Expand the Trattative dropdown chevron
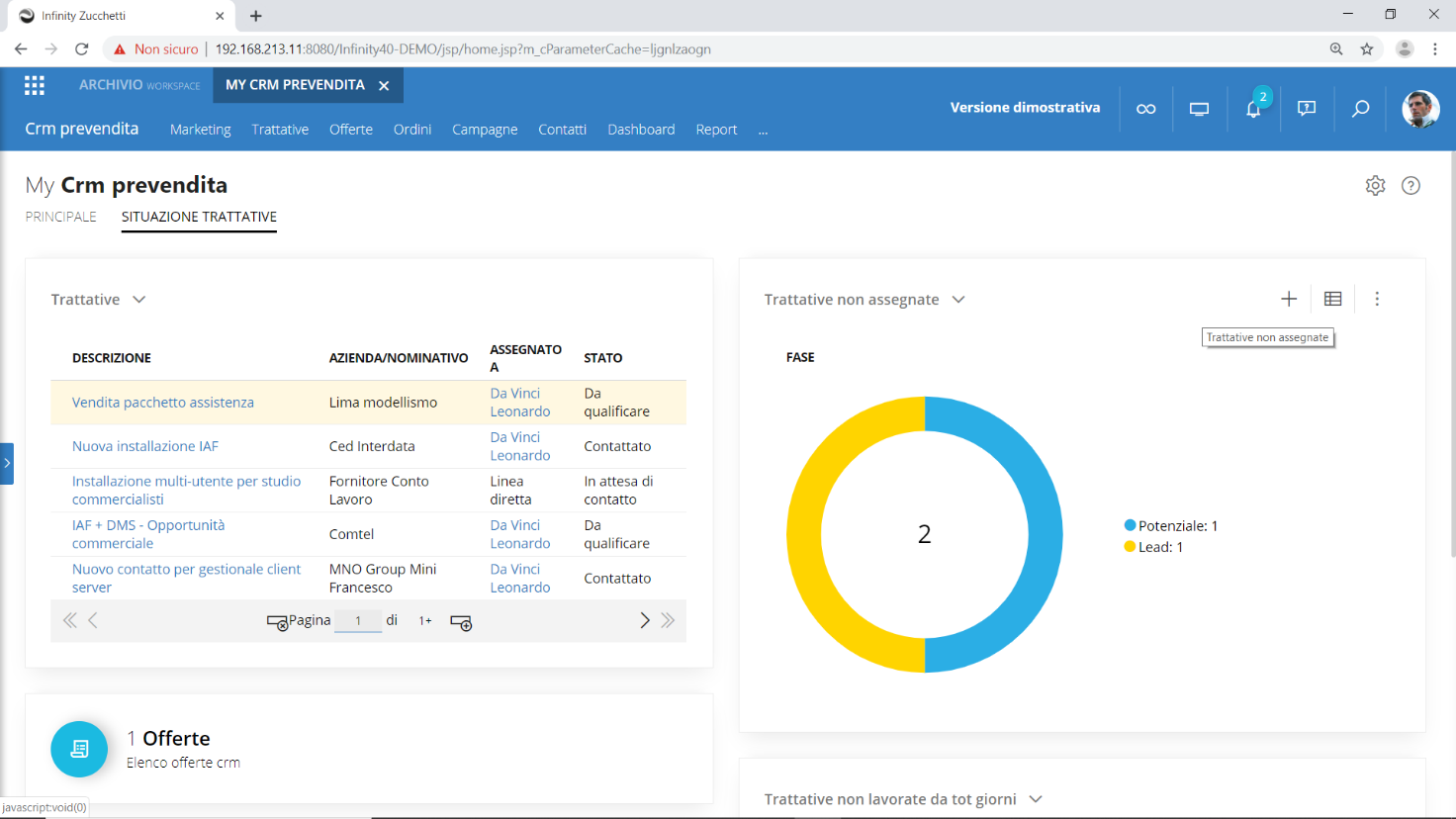 coord(139,300)
